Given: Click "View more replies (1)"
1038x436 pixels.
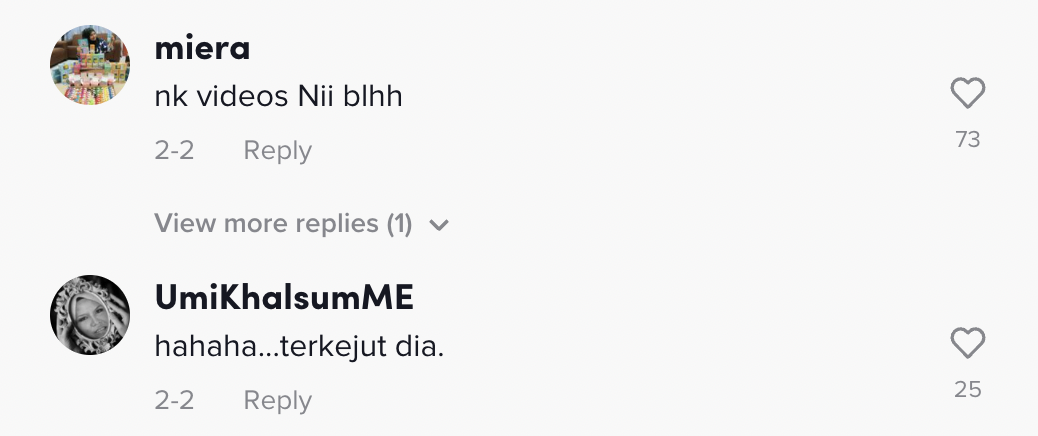Looking at the screenshot, I should (x=283, y=224).
